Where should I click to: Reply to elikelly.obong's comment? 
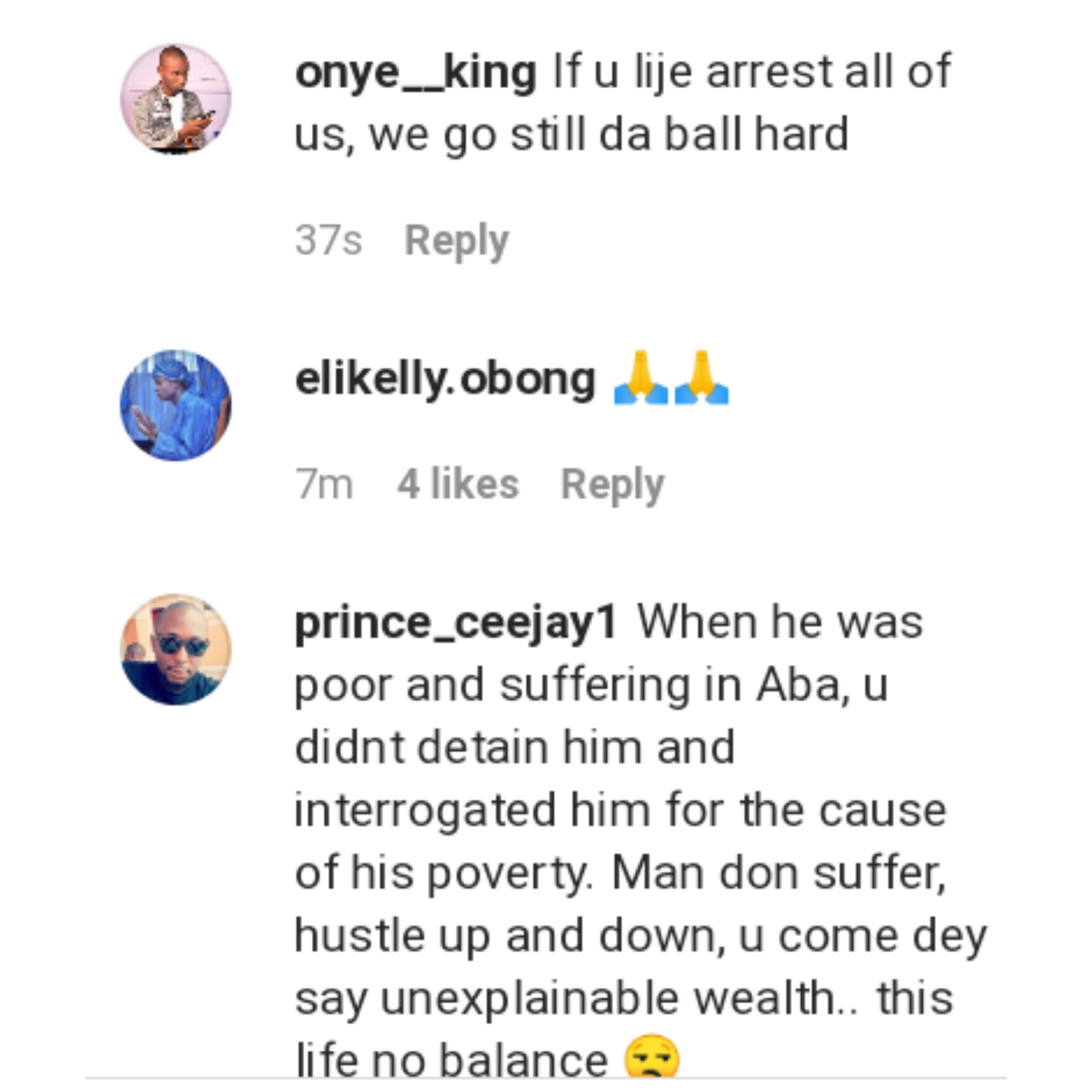coord(613,485)
